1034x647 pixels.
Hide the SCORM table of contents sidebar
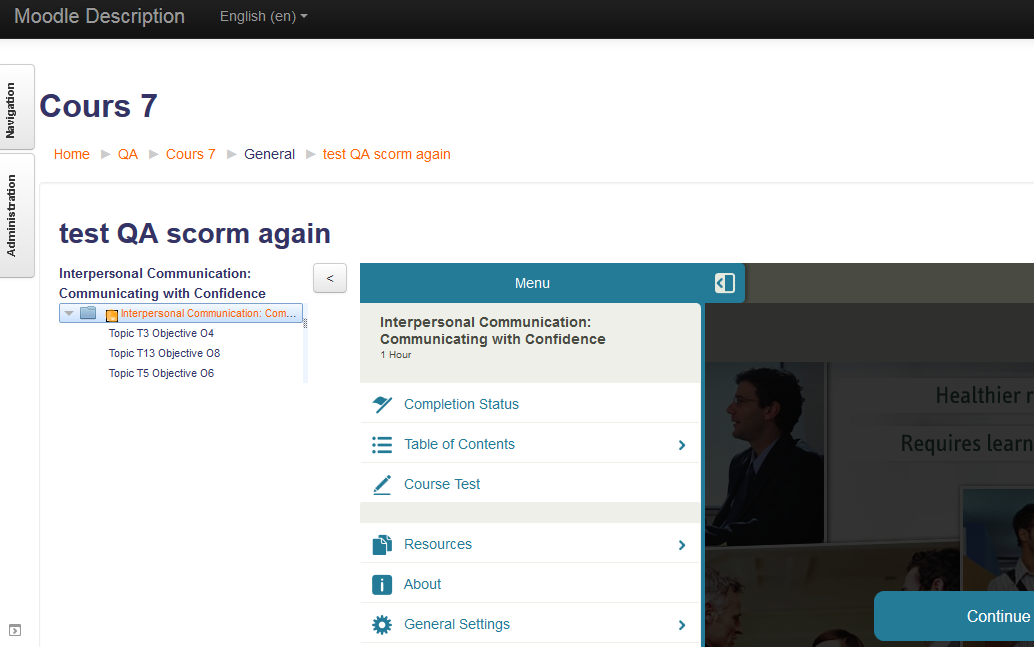[x=330, y=278]
